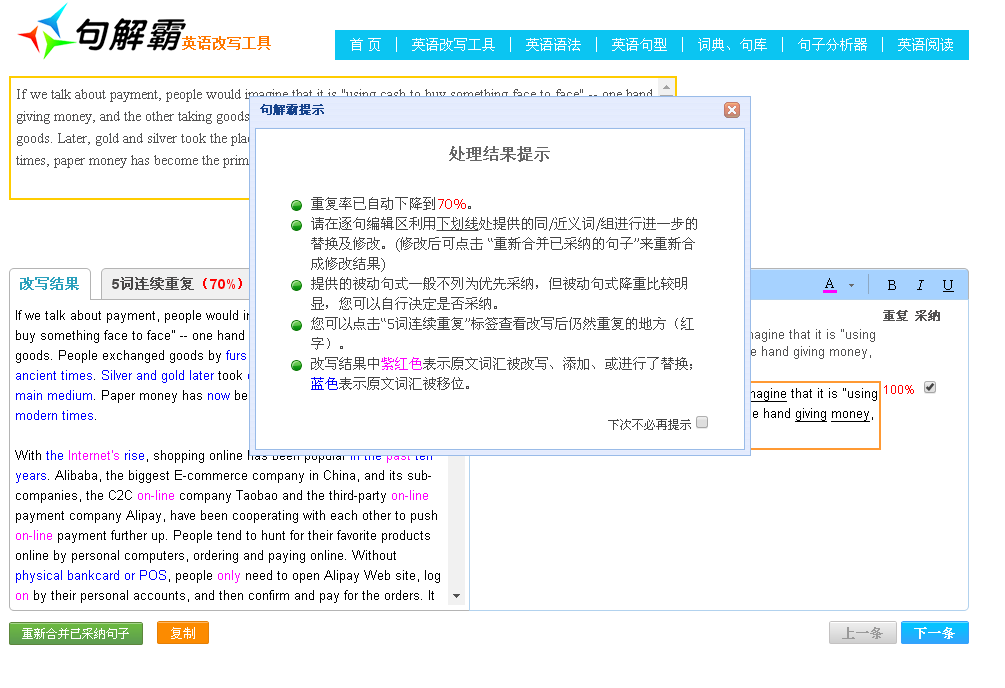Image resolution: width=1005 pixels, height=688 pixels.
Task: Open 英语改写工具 menu item
Action: coord(453,45)
